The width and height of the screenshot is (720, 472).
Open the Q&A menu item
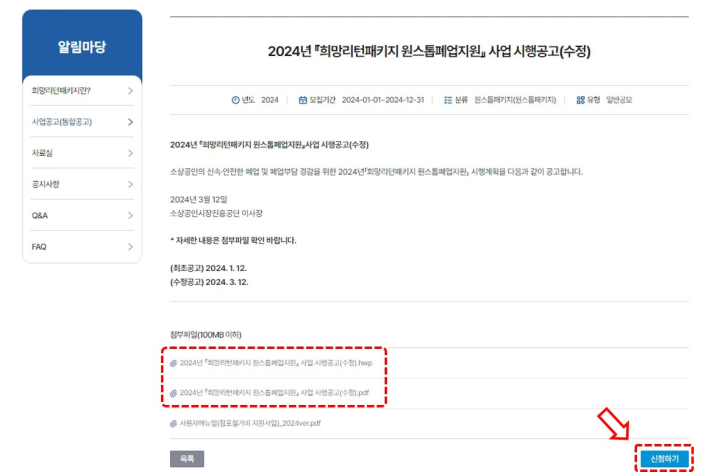click(82, 215)
